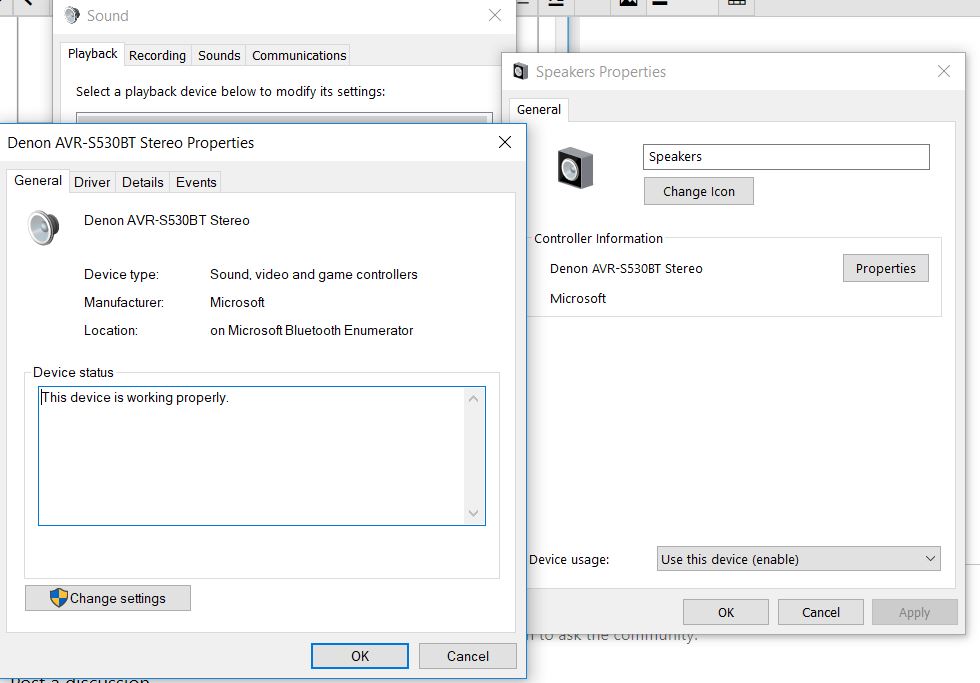Click Device status scrollbar down arrow
Screen dimensions: 980x683
(473, 513)
